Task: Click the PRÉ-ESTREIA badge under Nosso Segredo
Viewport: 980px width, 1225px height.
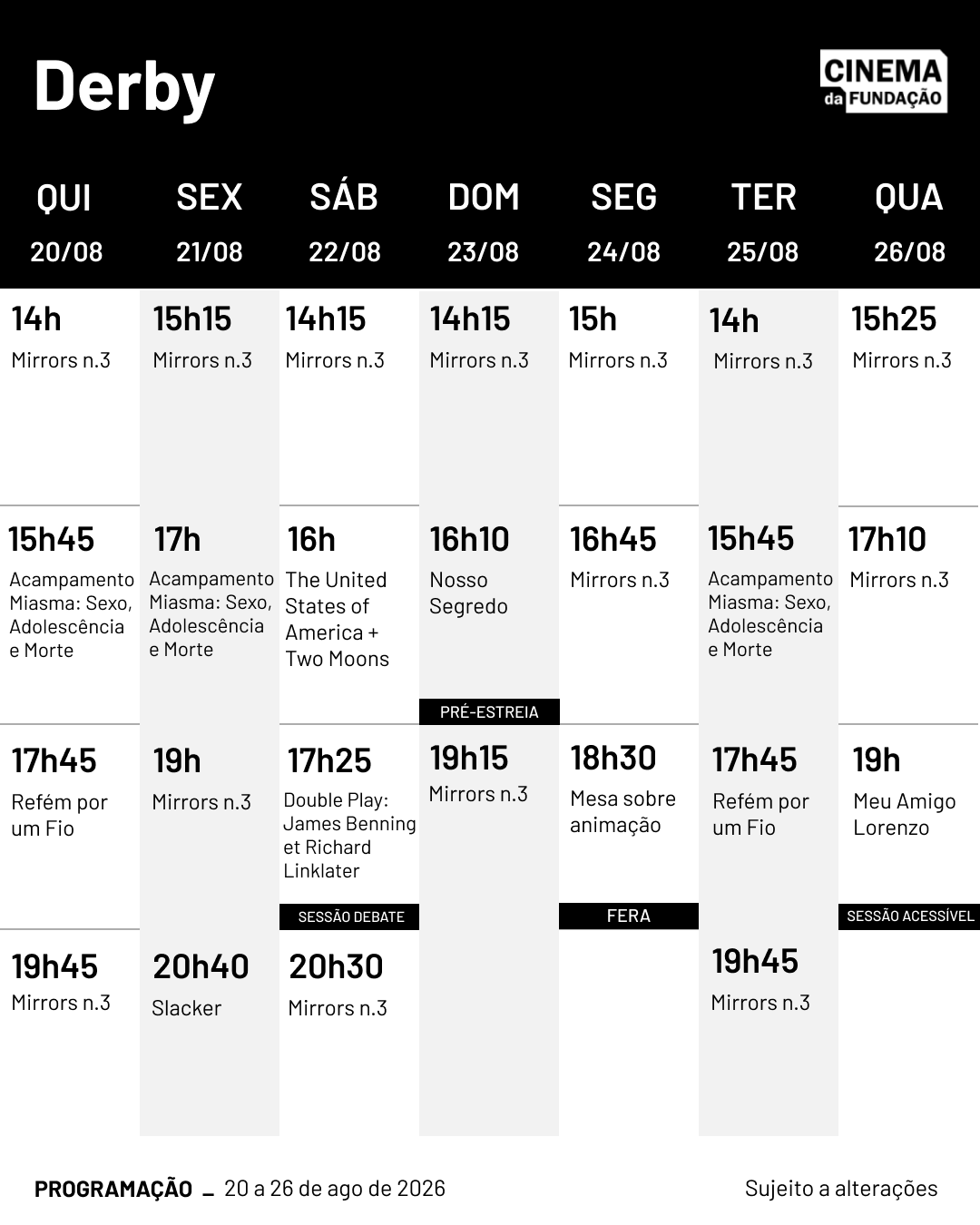Action: tap(489, 711)
